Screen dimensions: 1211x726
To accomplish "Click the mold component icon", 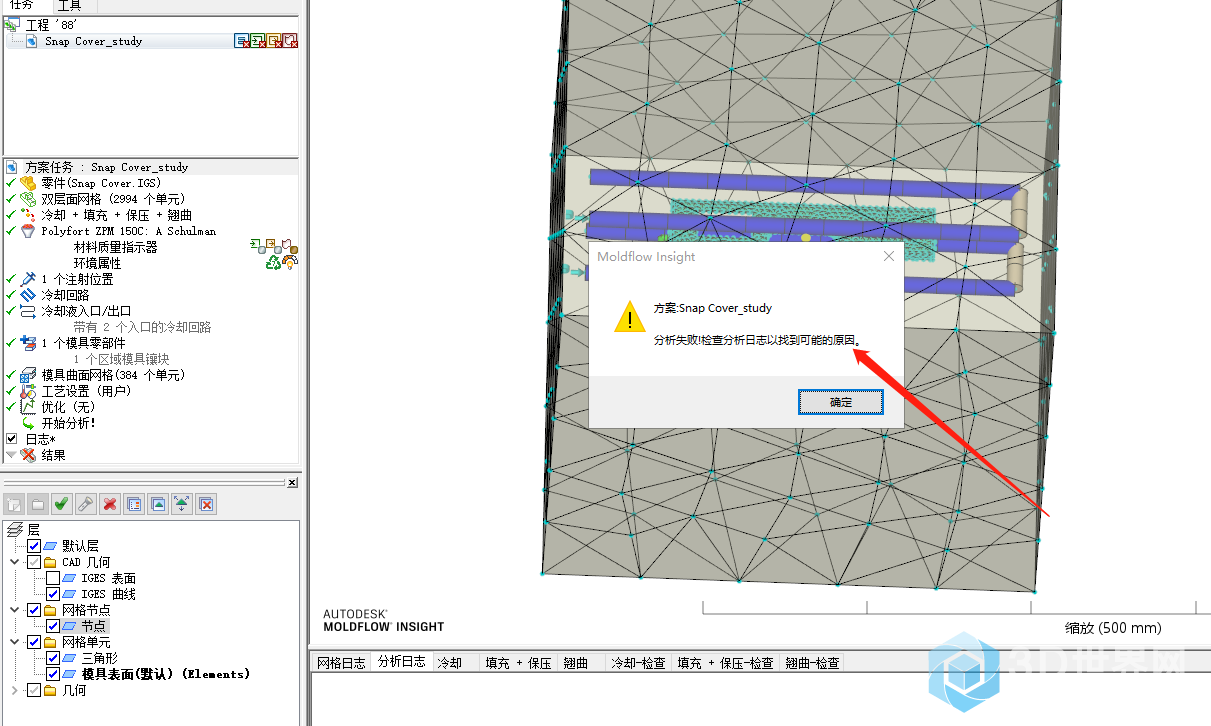I will [28, 343].
